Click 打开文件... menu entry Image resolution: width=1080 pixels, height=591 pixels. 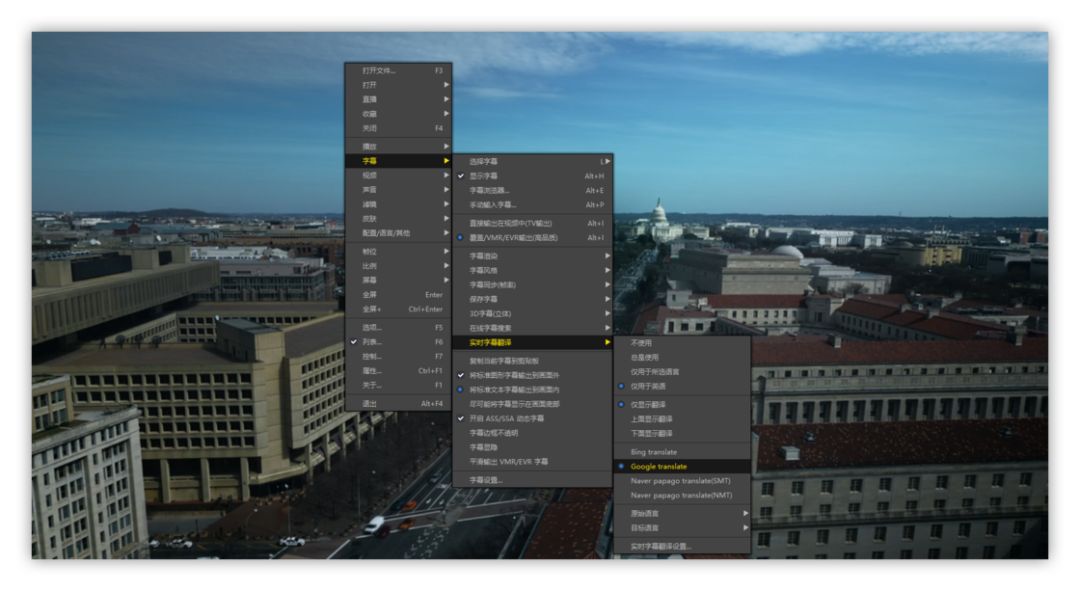tap(379, 71)
